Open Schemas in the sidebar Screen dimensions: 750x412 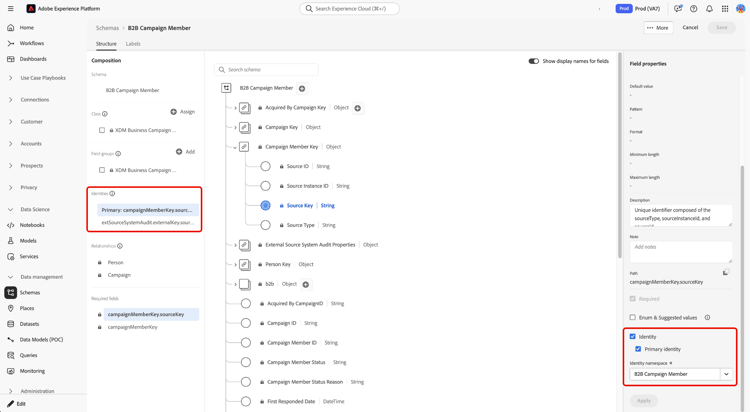[30, 292]
